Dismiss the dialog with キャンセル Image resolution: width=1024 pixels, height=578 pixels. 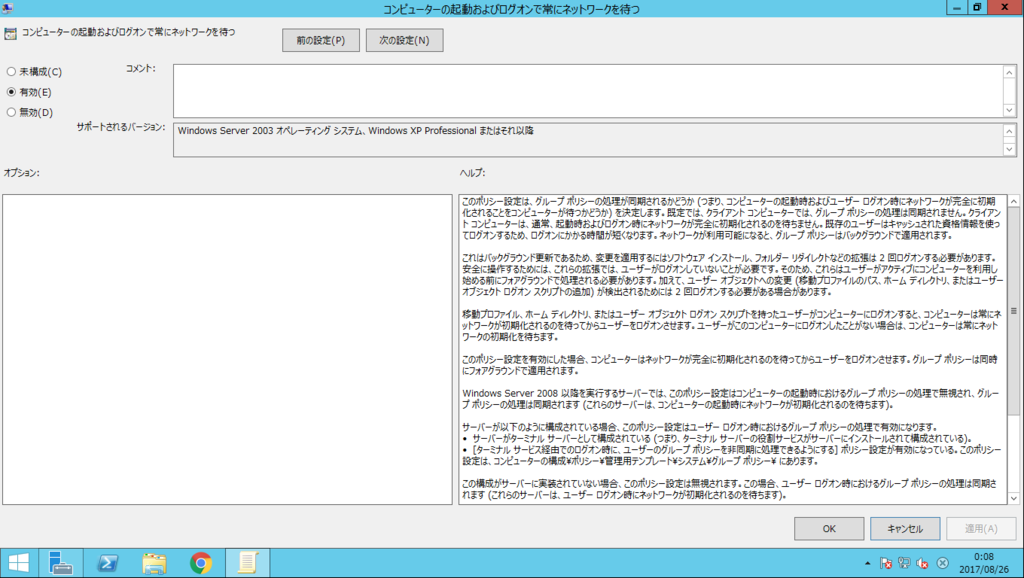coord(904,528)
